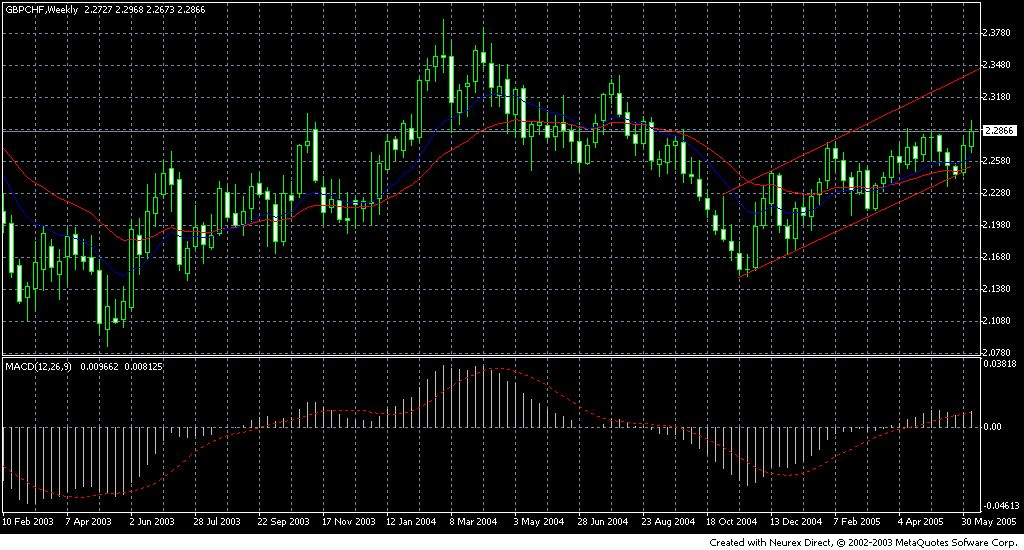Click the GBPCHF,Weekly chart title
The image size is (1024, 550).
(42, 10)
